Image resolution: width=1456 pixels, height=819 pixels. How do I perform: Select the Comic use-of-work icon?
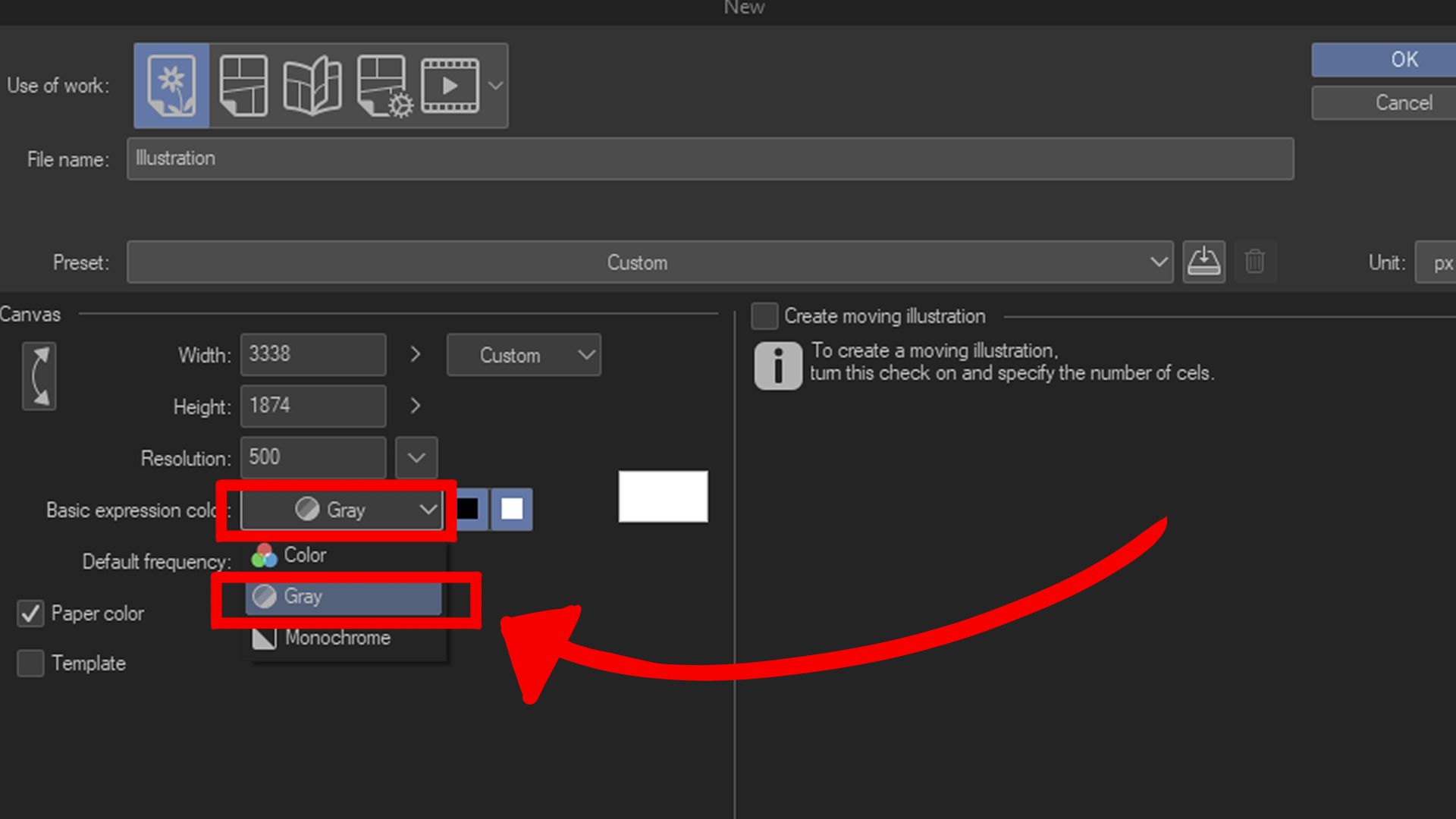coord(243,85)
